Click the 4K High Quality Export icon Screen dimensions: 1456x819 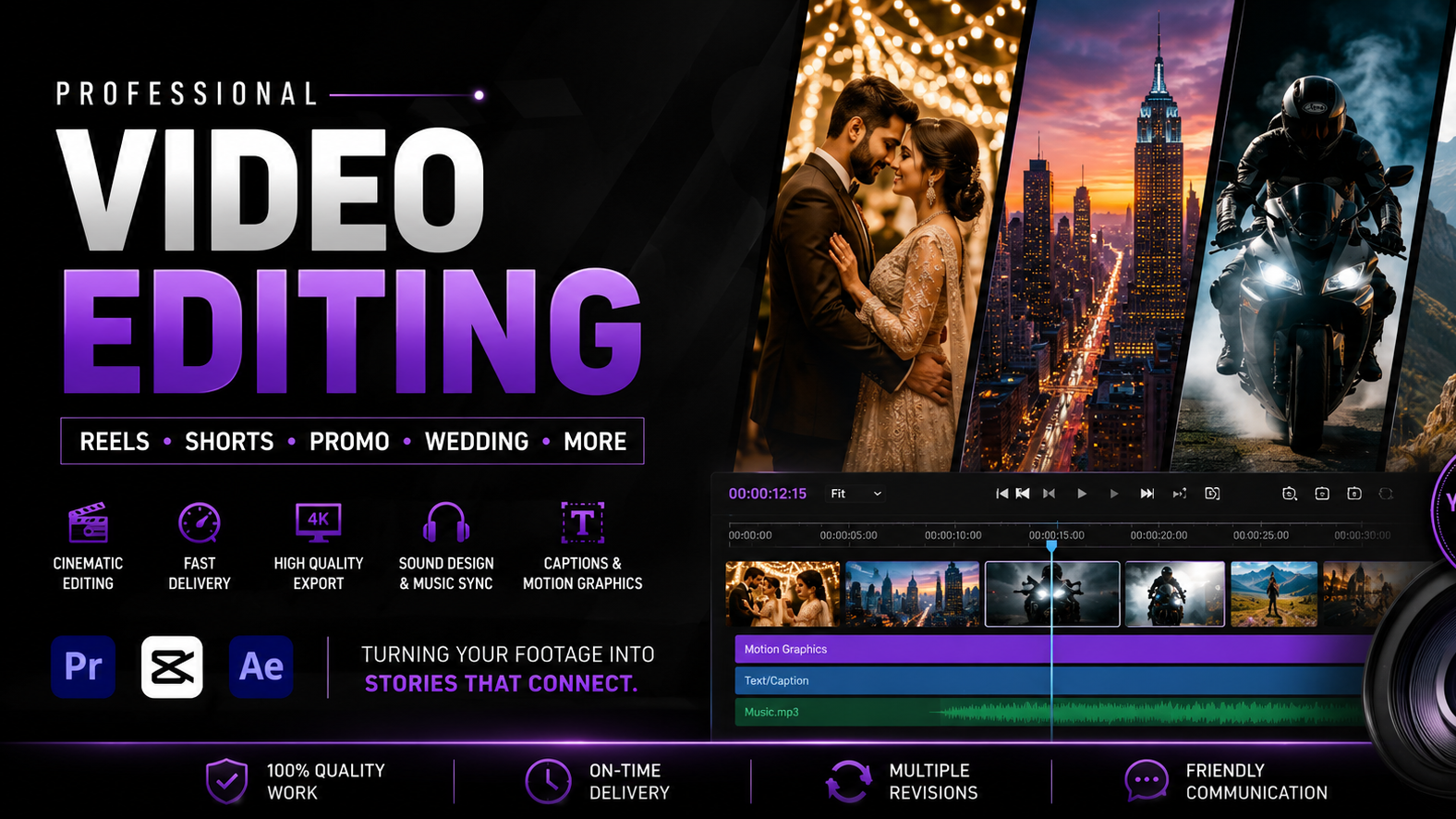pyautogui.click(x=319, y=523)
